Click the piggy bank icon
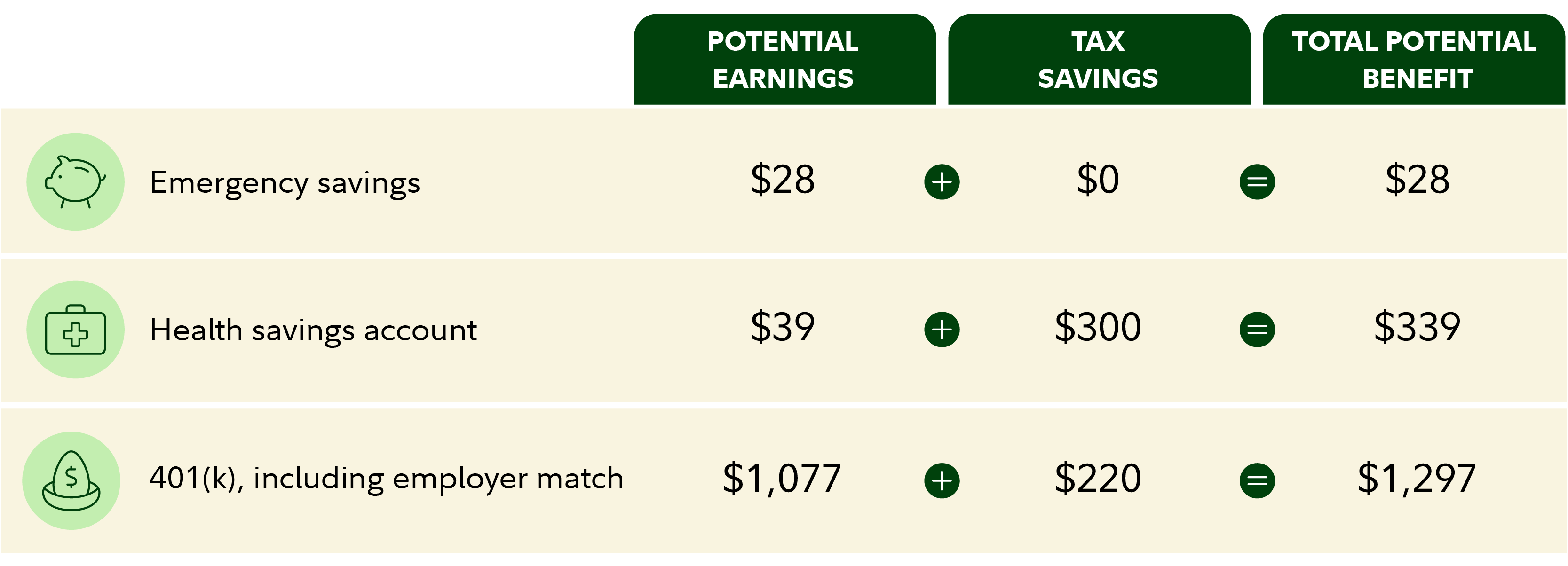This screenshot has height=566, width=1568. click(75, 181)
